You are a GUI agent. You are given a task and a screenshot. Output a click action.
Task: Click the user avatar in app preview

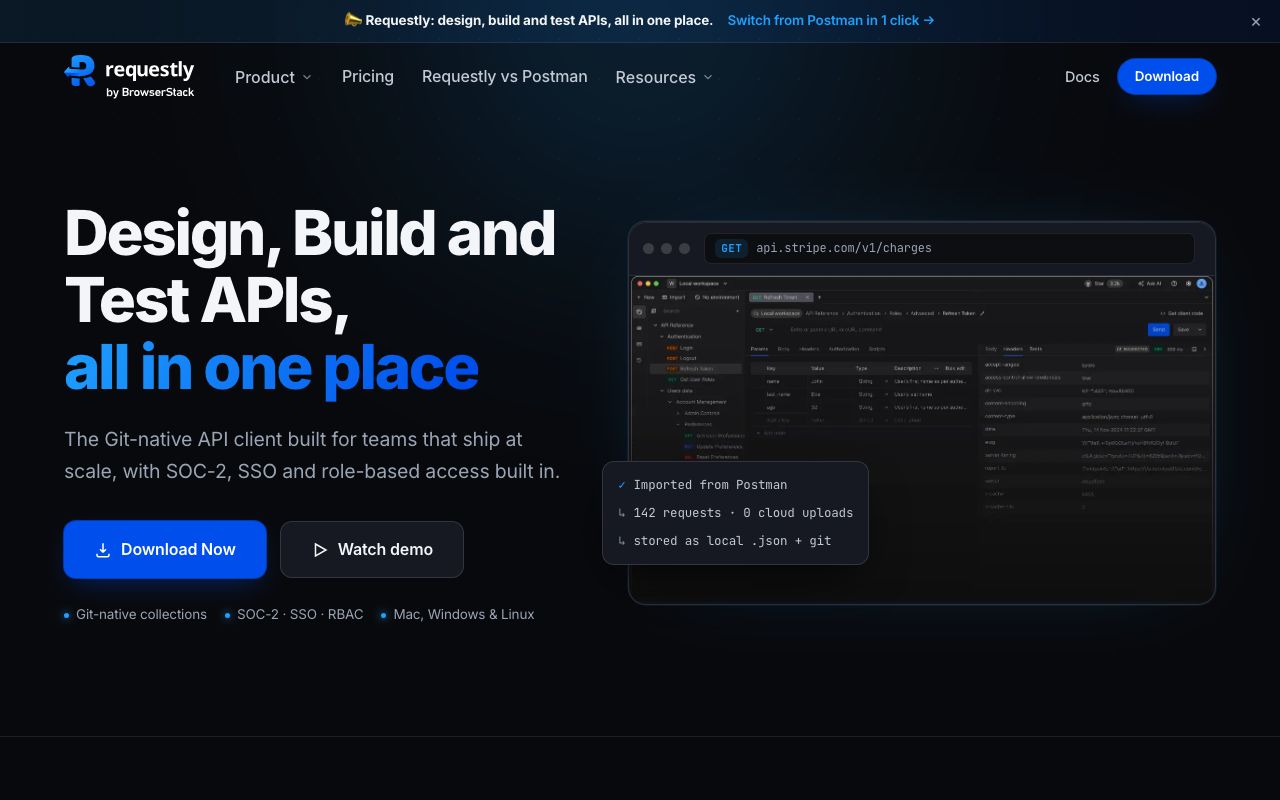pos(1201,284)
